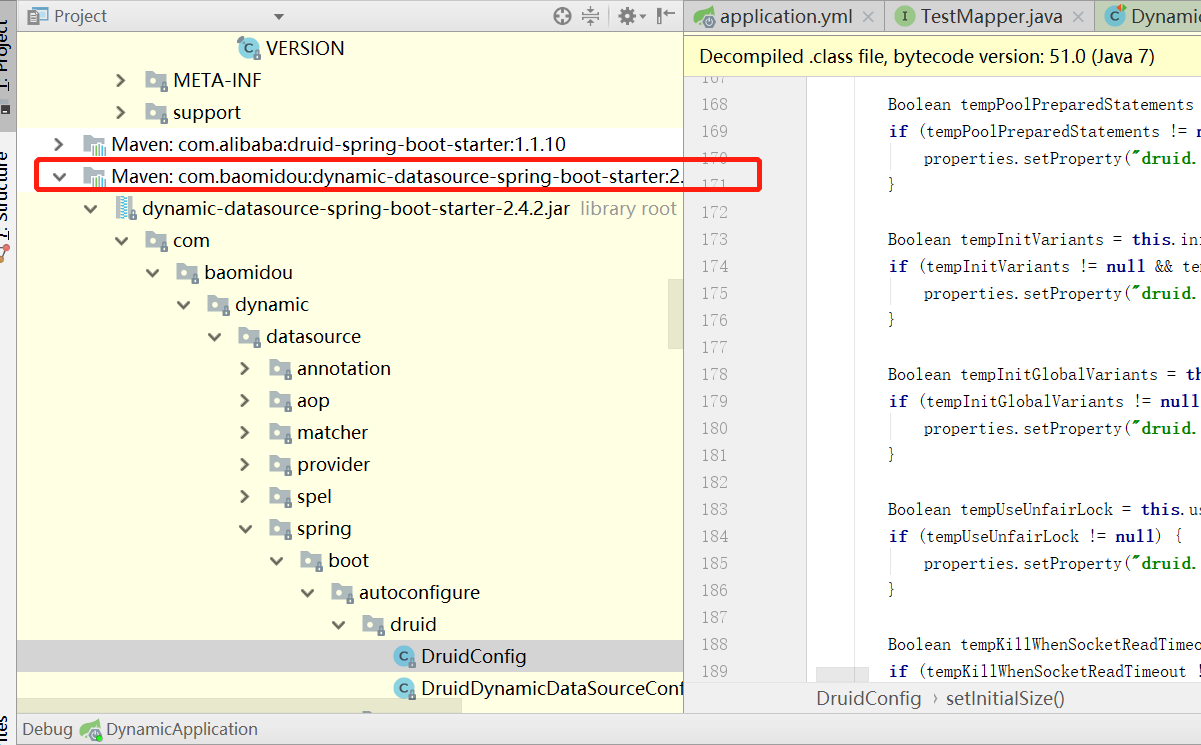
Task: Open the Project view dropdown selector
Action: pyautogui.click(x=279, y=17)
